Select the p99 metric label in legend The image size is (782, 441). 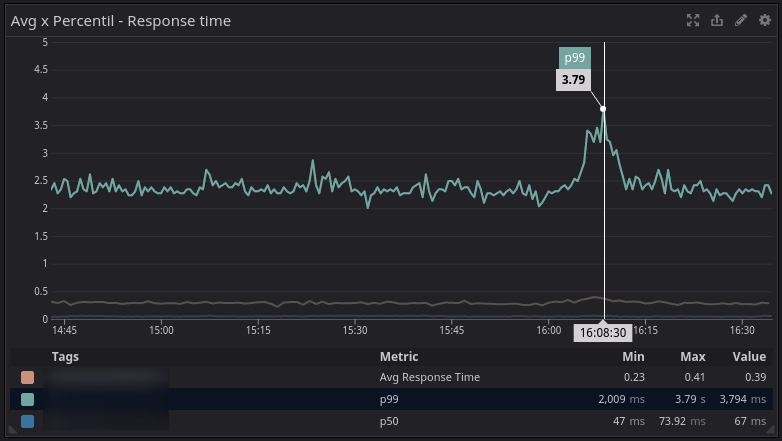click(389, 400)
